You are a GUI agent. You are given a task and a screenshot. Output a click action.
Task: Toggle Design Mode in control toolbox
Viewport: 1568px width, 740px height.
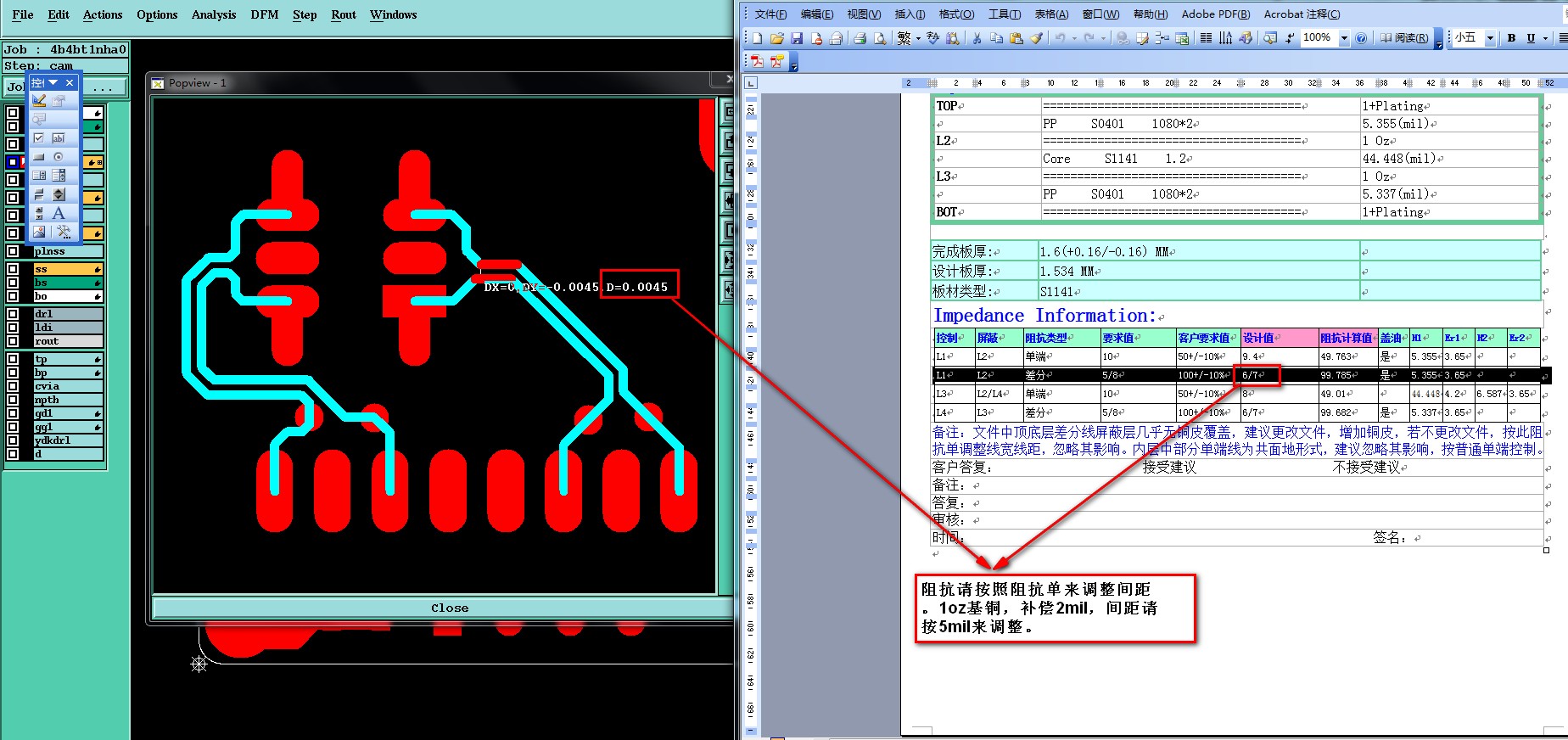point(39,100)
